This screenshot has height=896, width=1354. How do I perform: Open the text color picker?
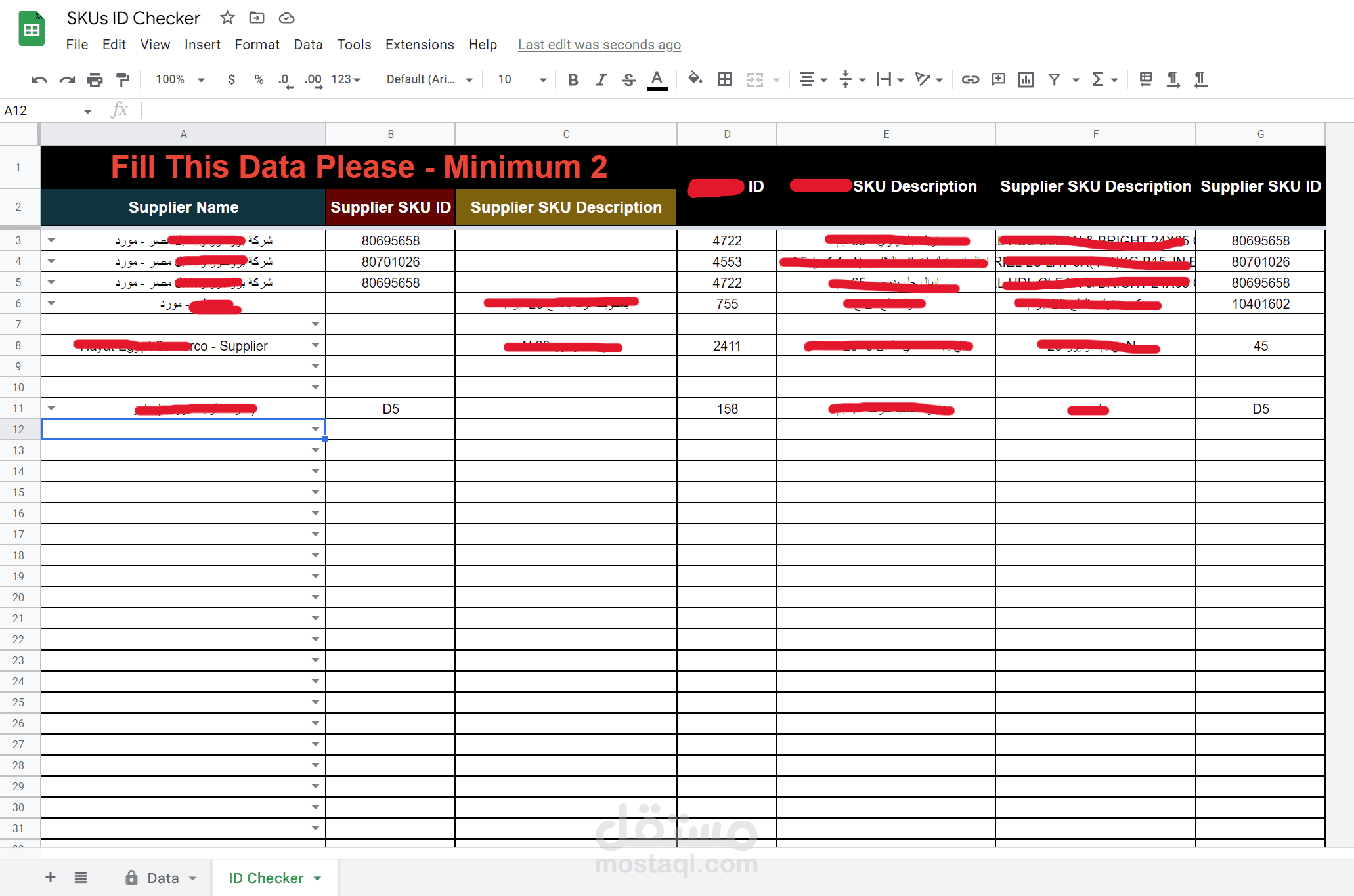(x=656, y=79)
